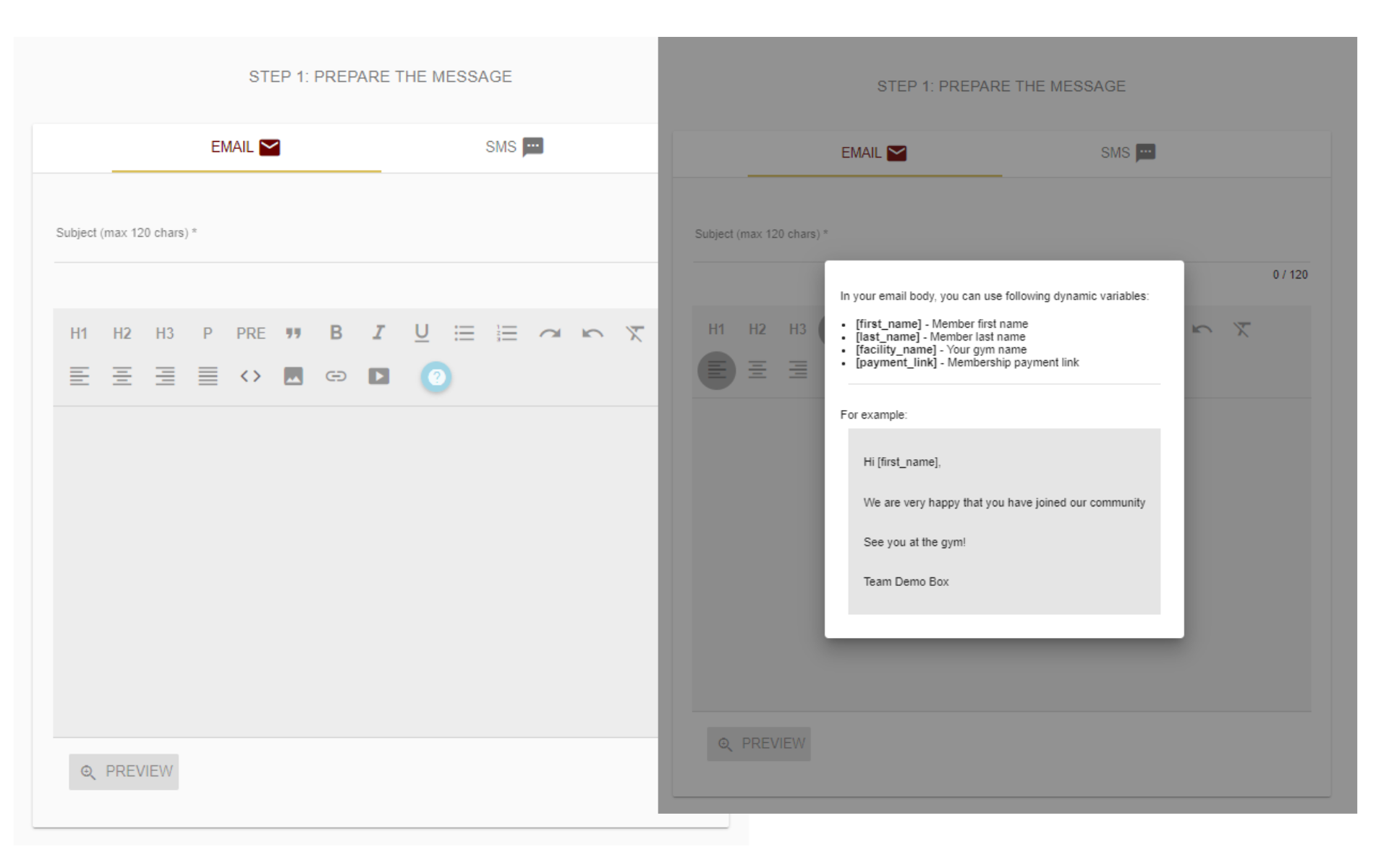Viewport: 1389px width, 868px height.
Task: Insert a numbered list
Action: pos(506,333)
